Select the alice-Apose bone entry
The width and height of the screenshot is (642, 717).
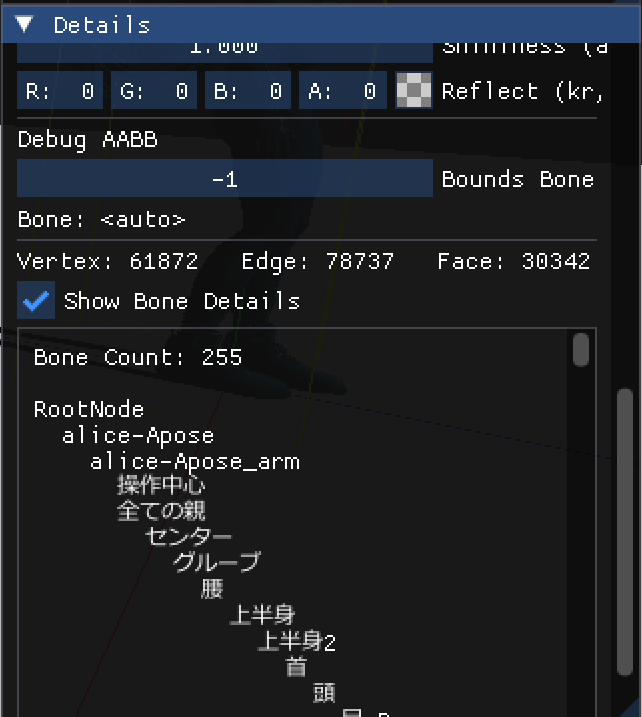(138, 436)
